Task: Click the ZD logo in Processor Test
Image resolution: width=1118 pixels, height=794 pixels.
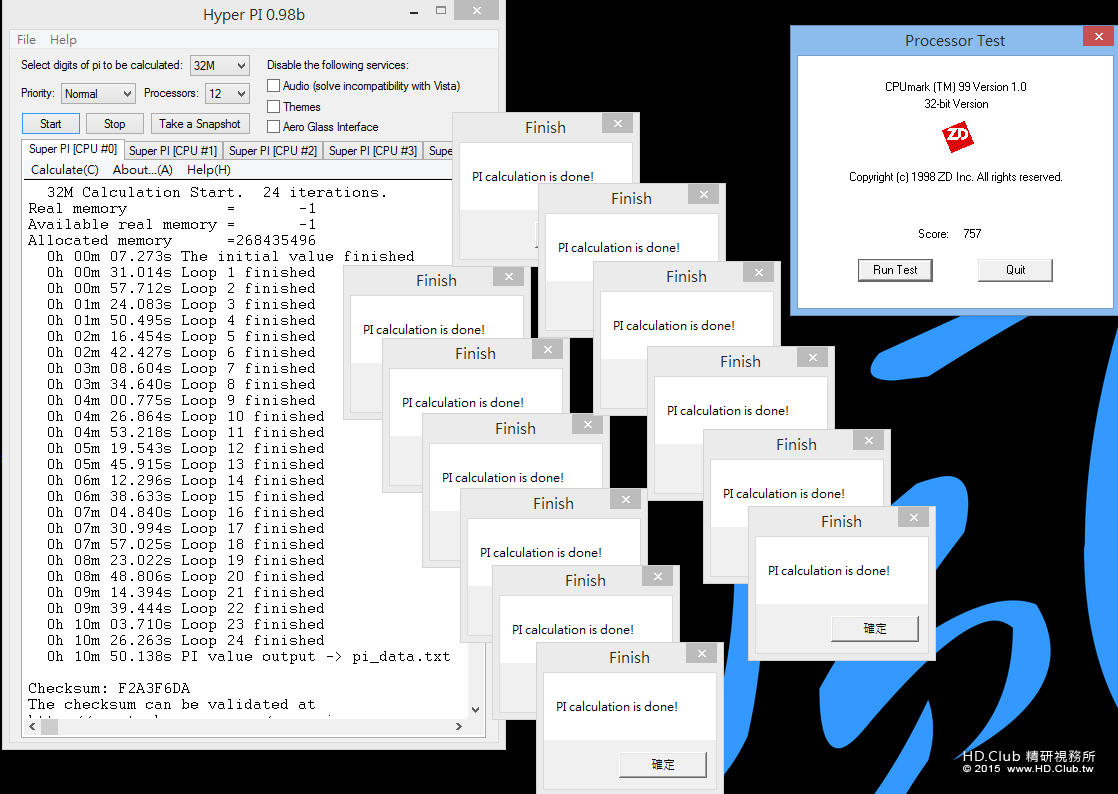Action: tap(957, 137)
